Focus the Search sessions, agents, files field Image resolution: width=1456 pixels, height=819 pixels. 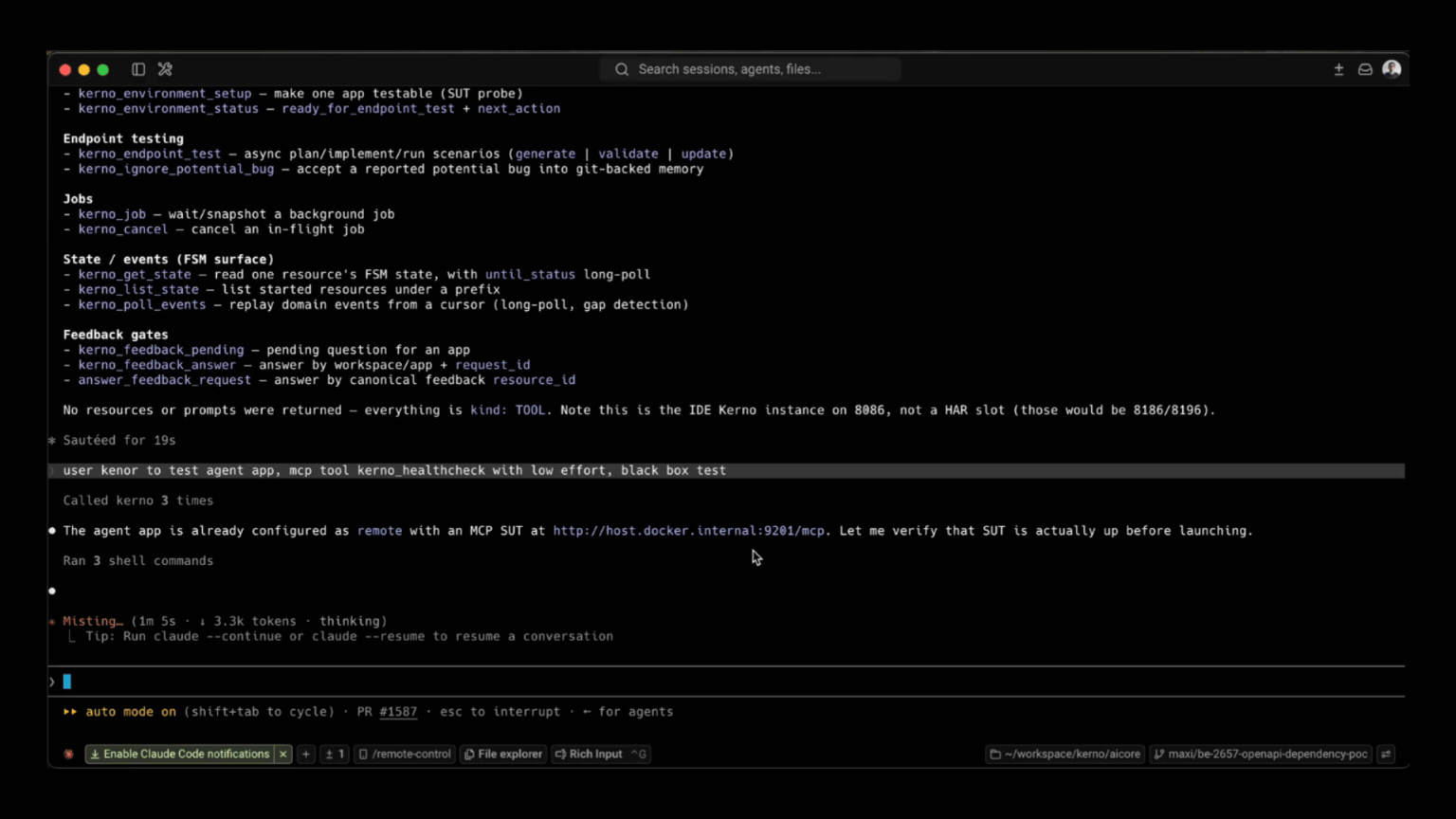point(750,69)
